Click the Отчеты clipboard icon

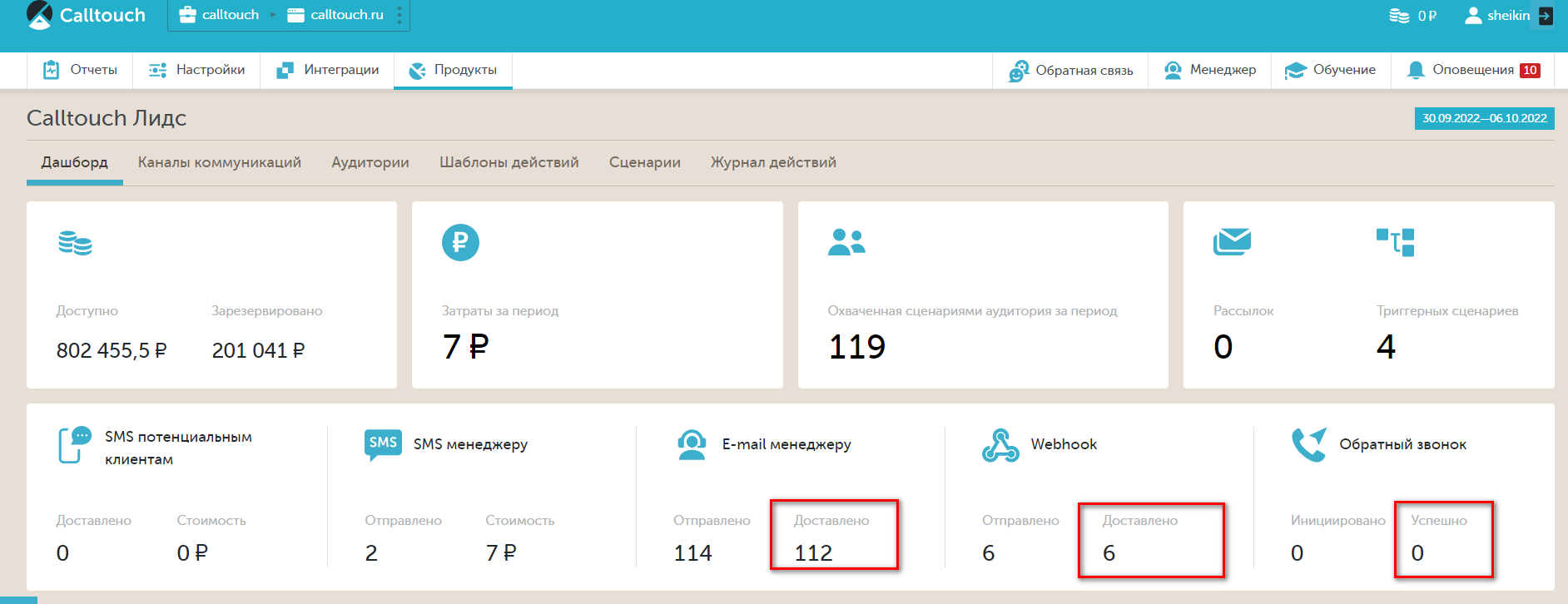[52, 70]
